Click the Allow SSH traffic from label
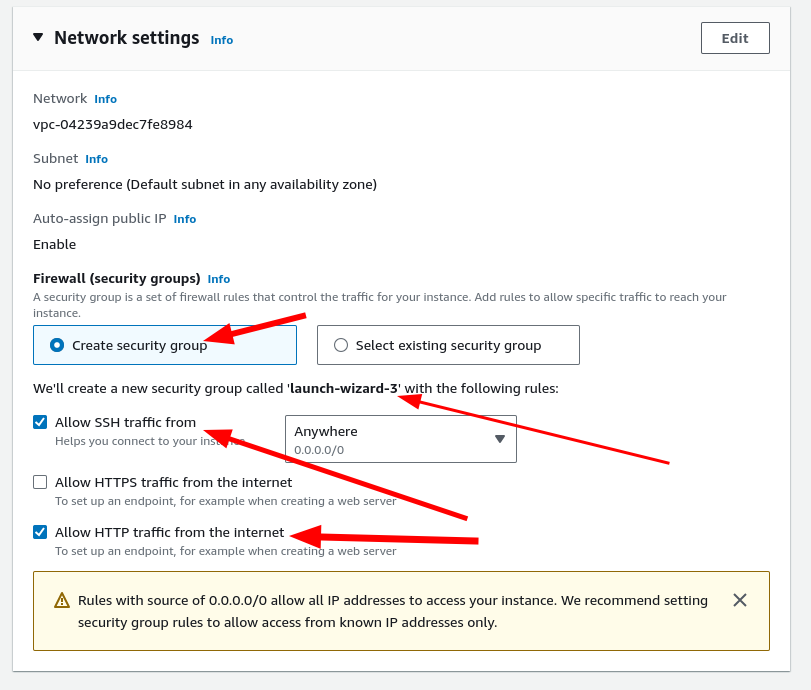811x690 pixels. [x=125, y=422]
